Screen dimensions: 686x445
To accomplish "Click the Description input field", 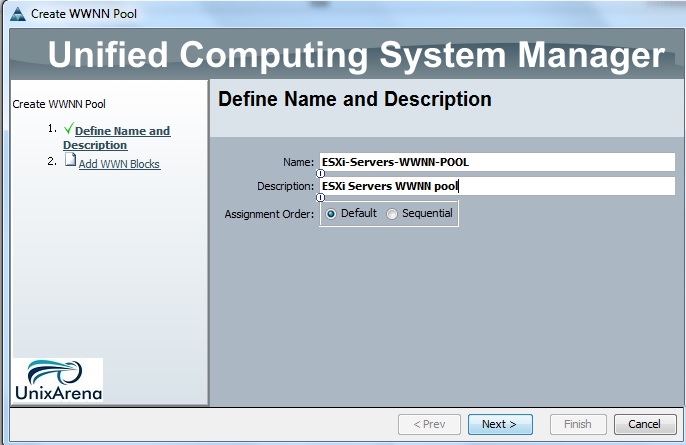I will [497, 186].
